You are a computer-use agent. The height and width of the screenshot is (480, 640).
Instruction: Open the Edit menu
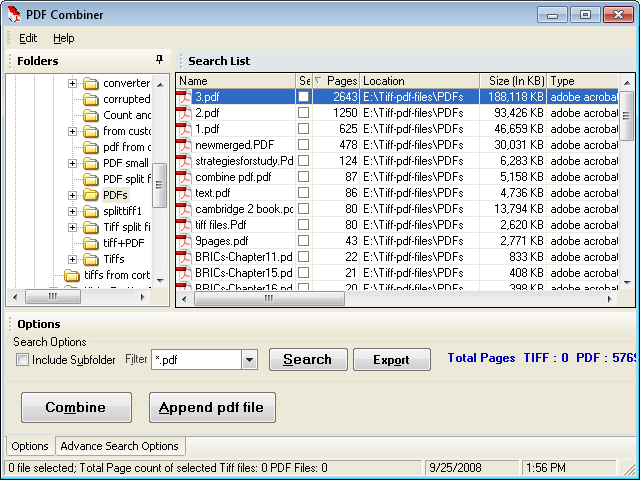[x=28, y=38]
